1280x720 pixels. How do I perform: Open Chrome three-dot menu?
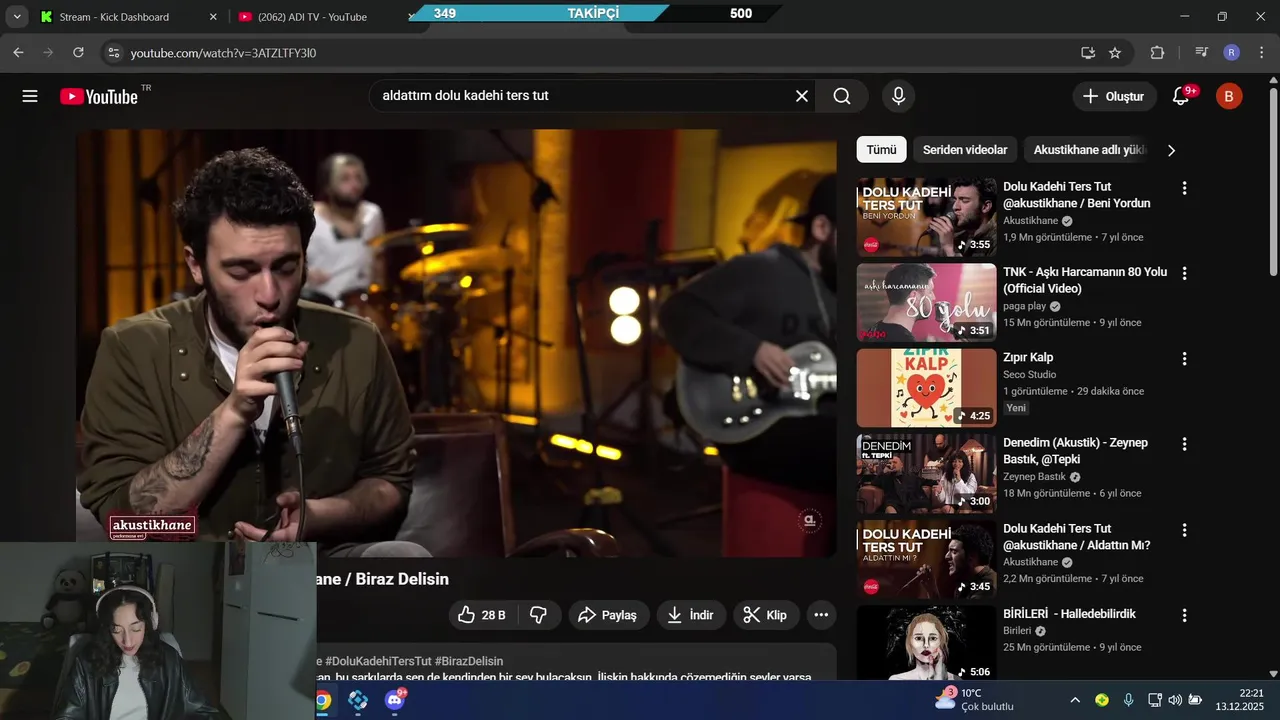[1260, 53]
